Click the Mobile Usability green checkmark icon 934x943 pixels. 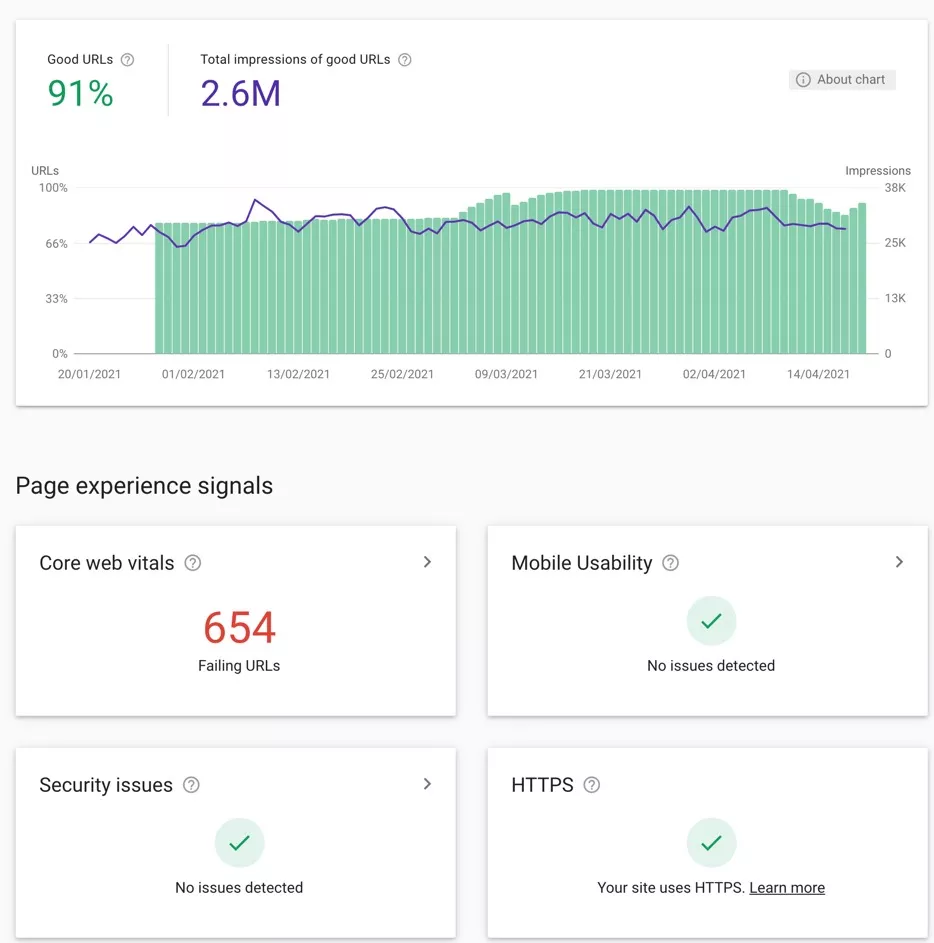(x=711, y=620)
